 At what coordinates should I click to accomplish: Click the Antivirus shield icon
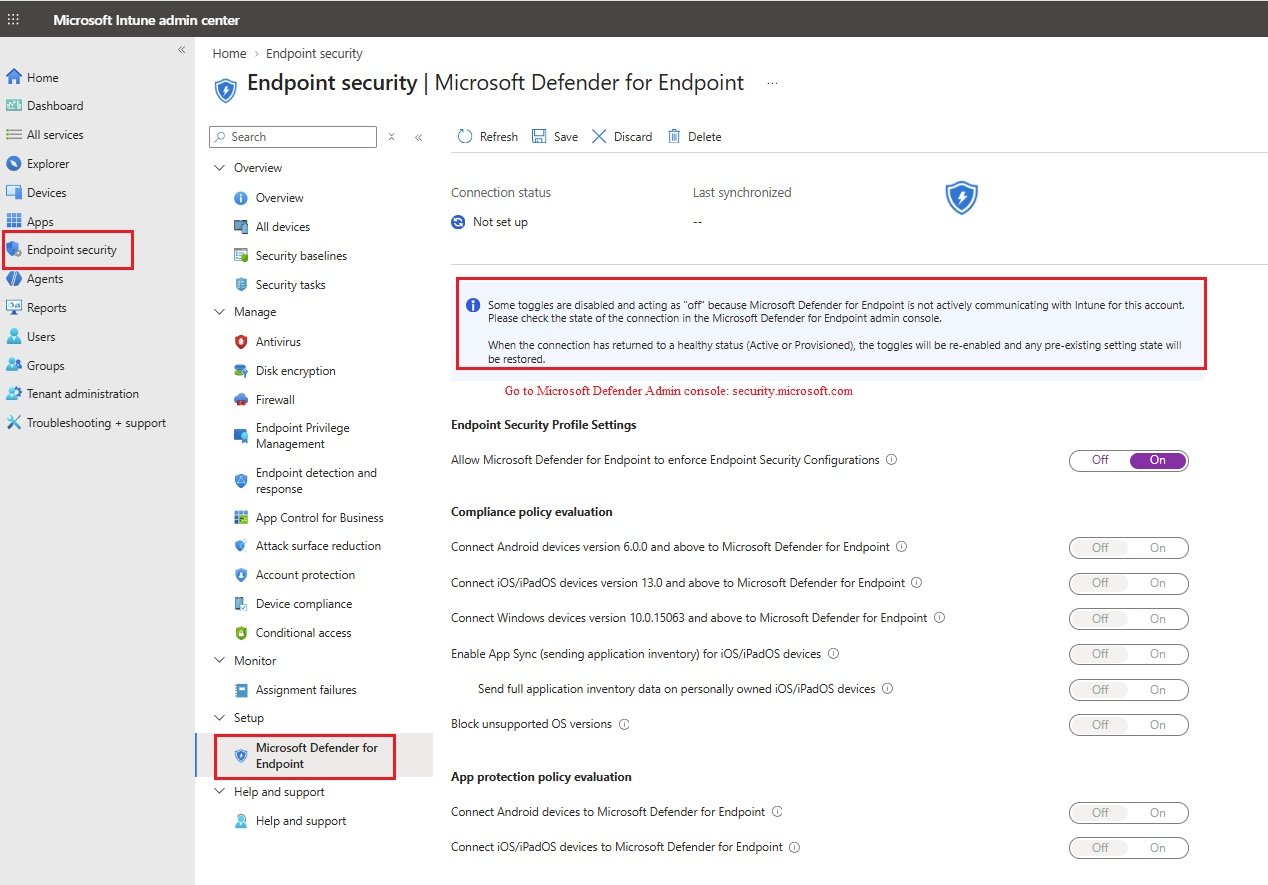click(x=241, y=342)
